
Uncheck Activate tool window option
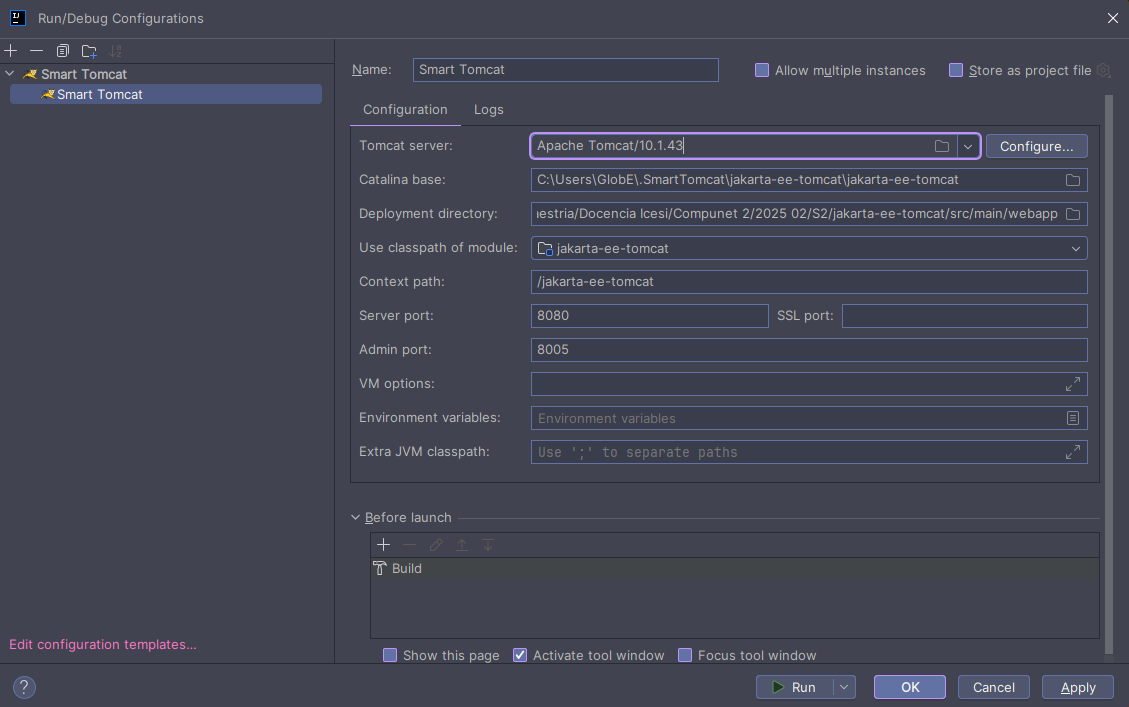pyautogui.click(x=520, y=655)
